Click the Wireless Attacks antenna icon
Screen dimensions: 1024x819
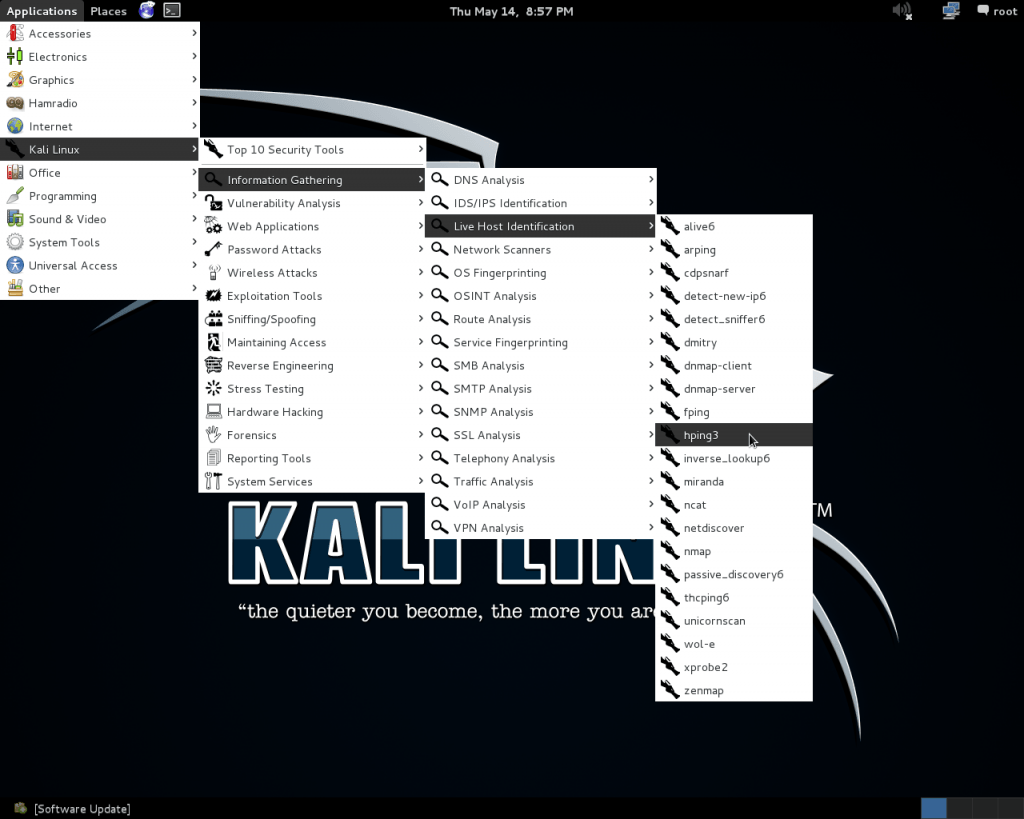point(214,272)
